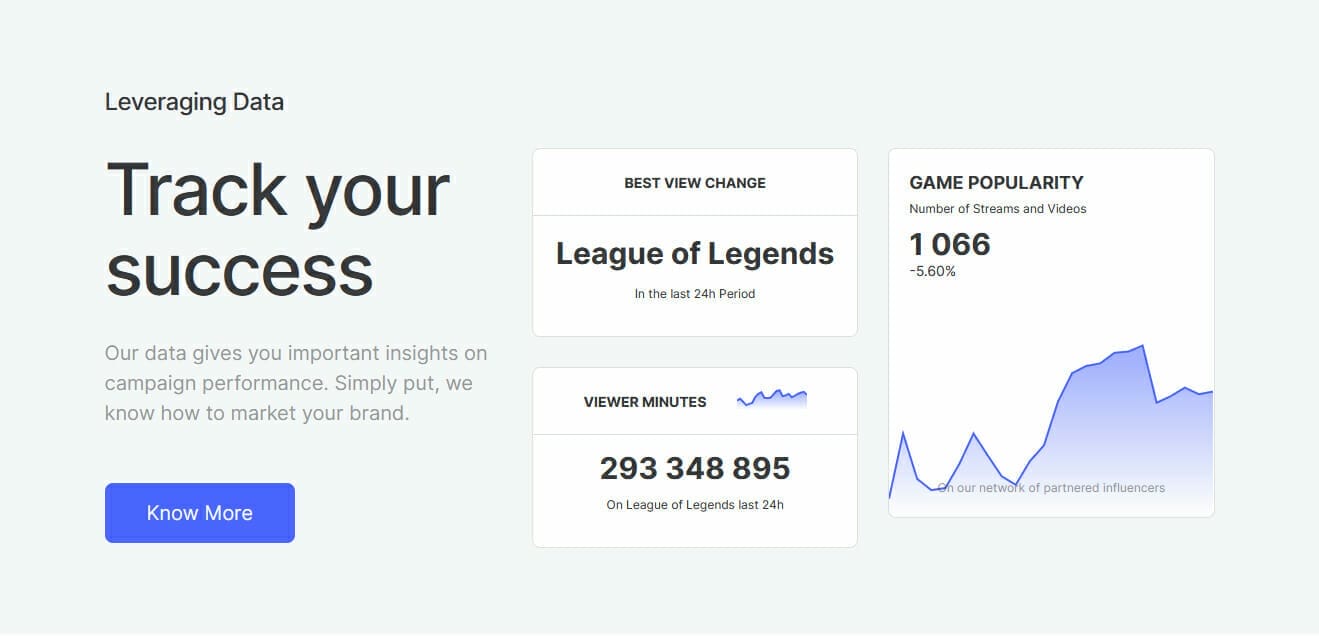
Task: Select the 1 066 streams value
Action: 949,245
